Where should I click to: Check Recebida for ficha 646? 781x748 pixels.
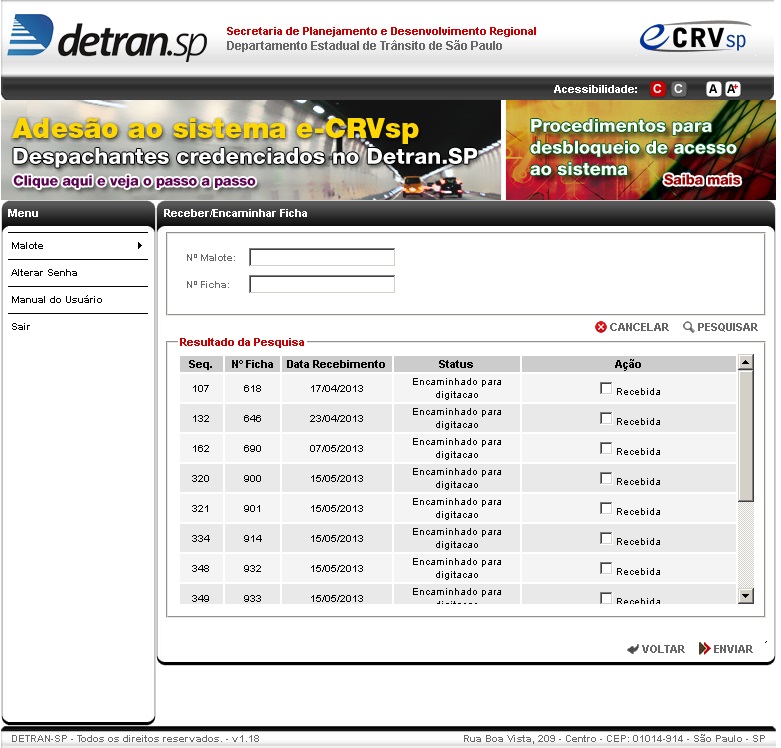tap(606, 418)
